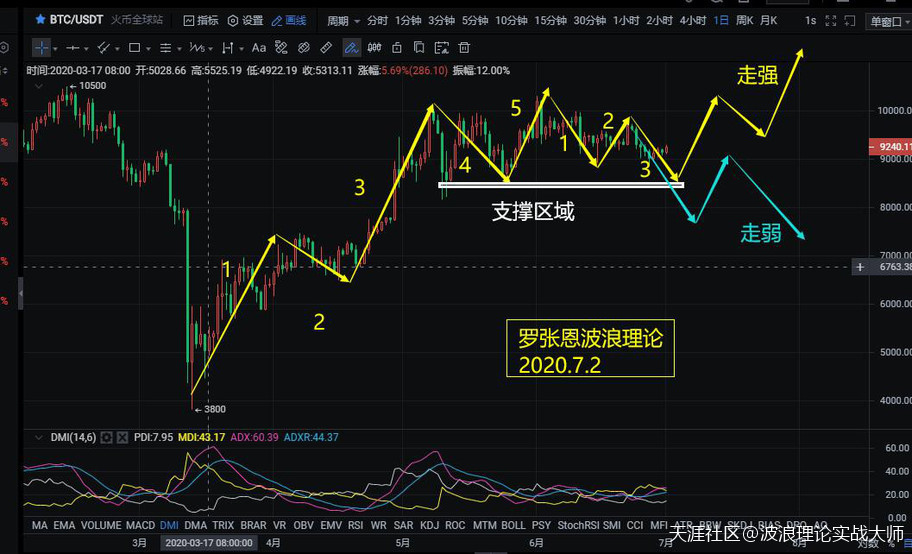
Task: Select the Aa text annotation tool
Action: click(x=259, y=48)
